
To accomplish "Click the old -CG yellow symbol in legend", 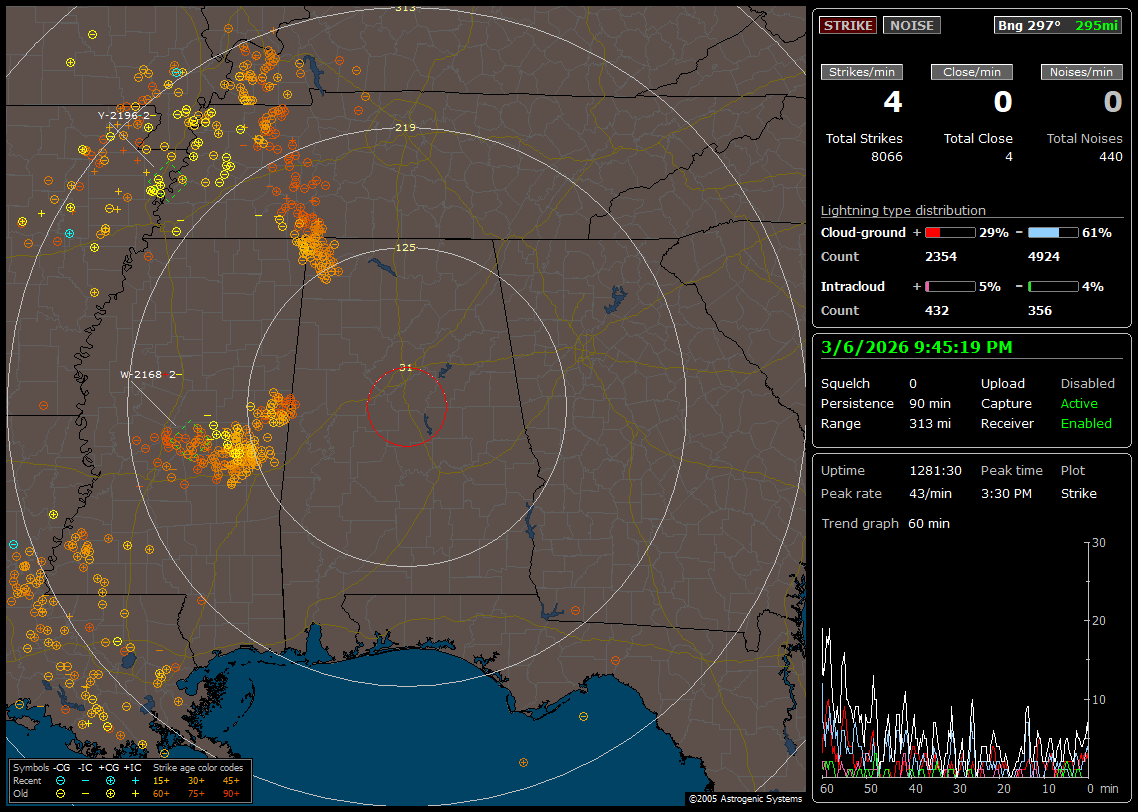I will click(61, 793).
